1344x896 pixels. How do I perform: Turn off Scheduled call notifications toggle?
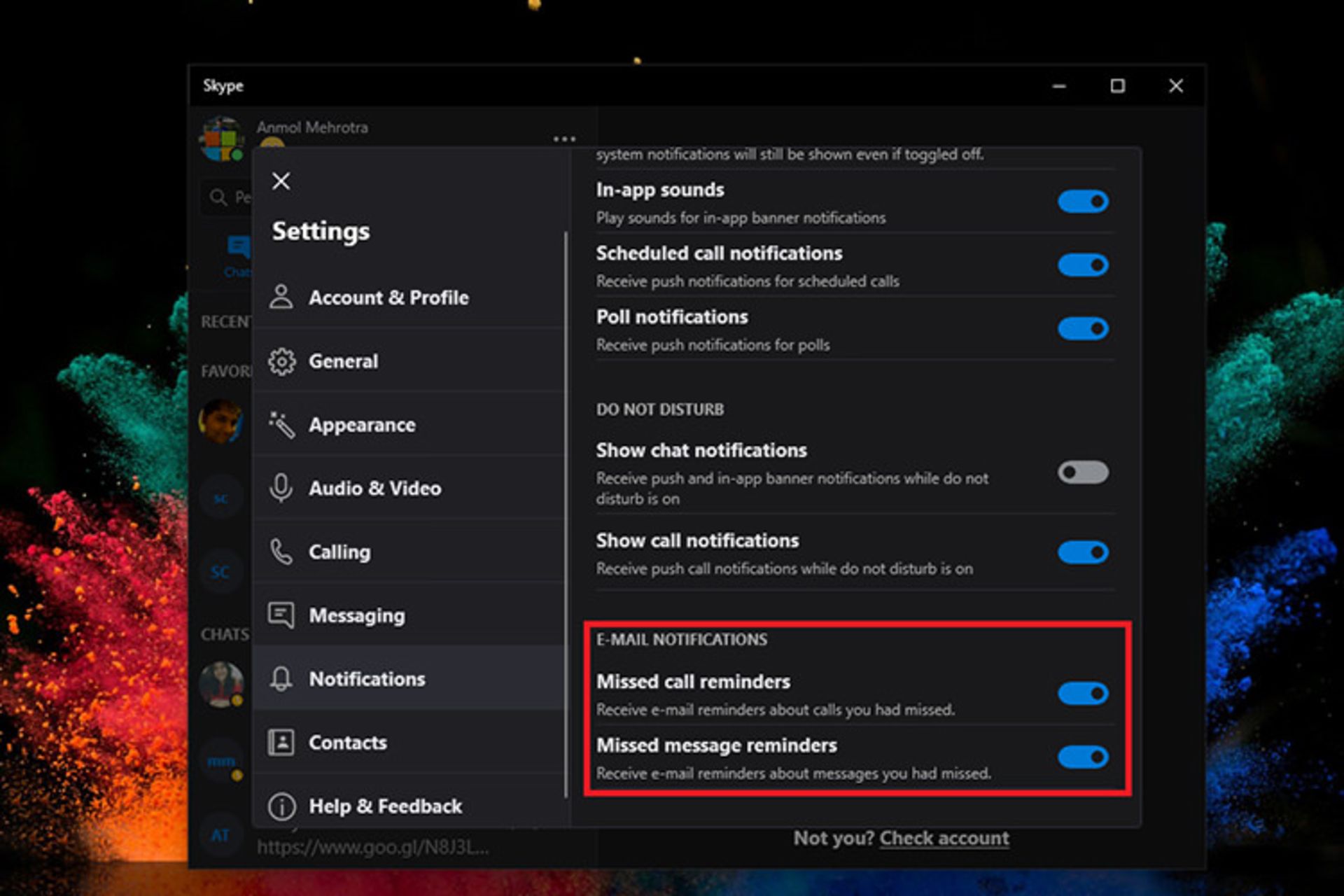click(x=1083, y=265)
